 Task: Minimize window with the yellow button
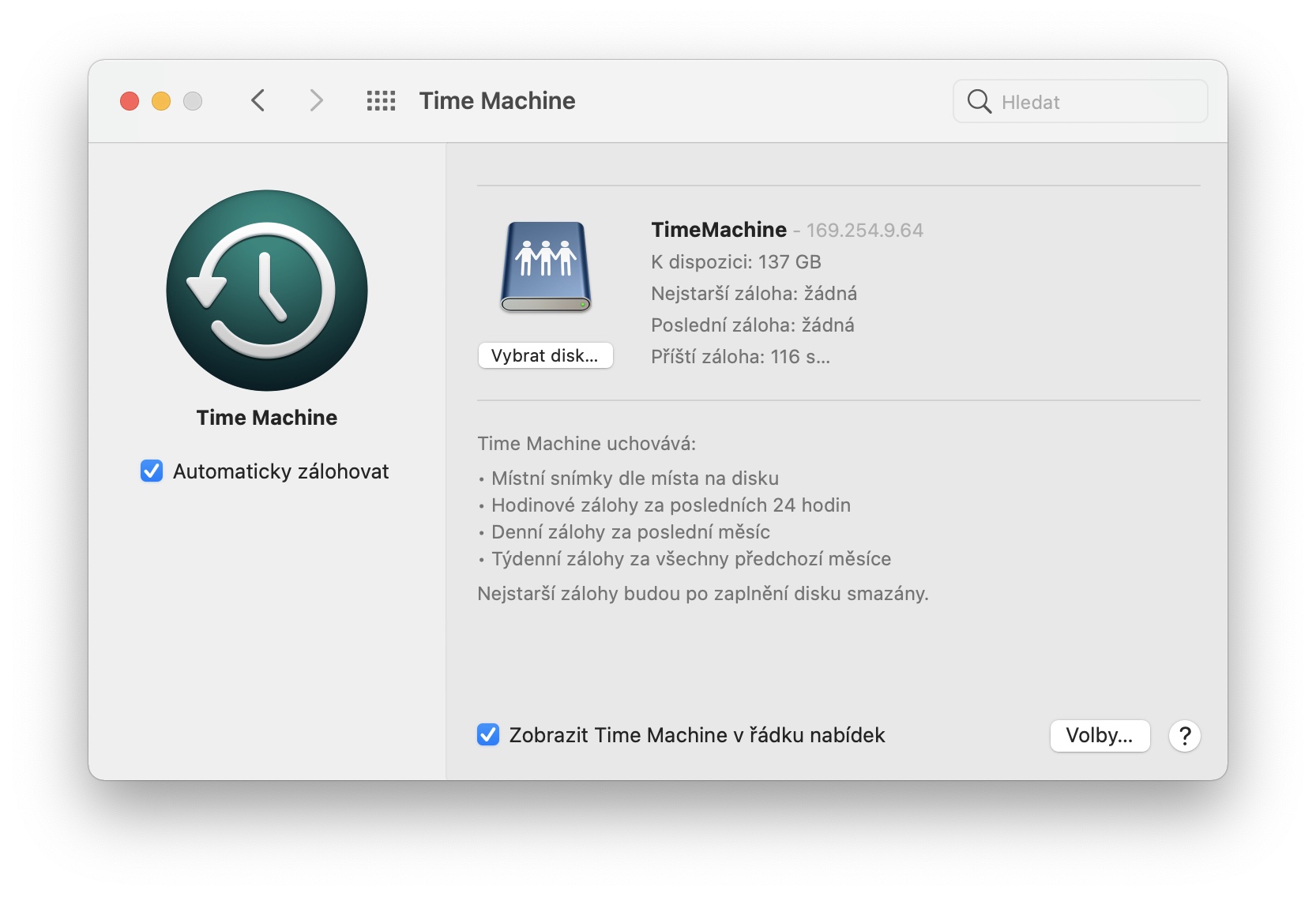[x=161, y=101]
